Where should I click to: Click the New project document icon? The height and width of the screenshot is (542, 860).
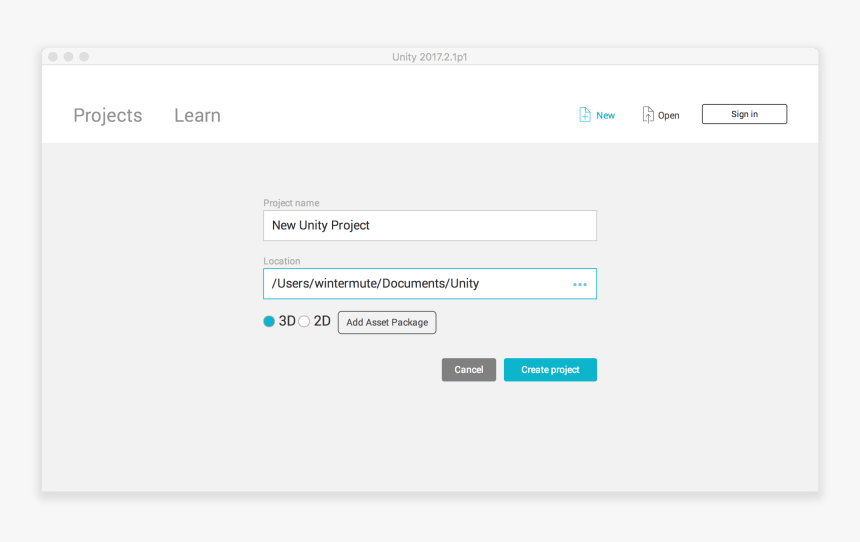point(585,115)
